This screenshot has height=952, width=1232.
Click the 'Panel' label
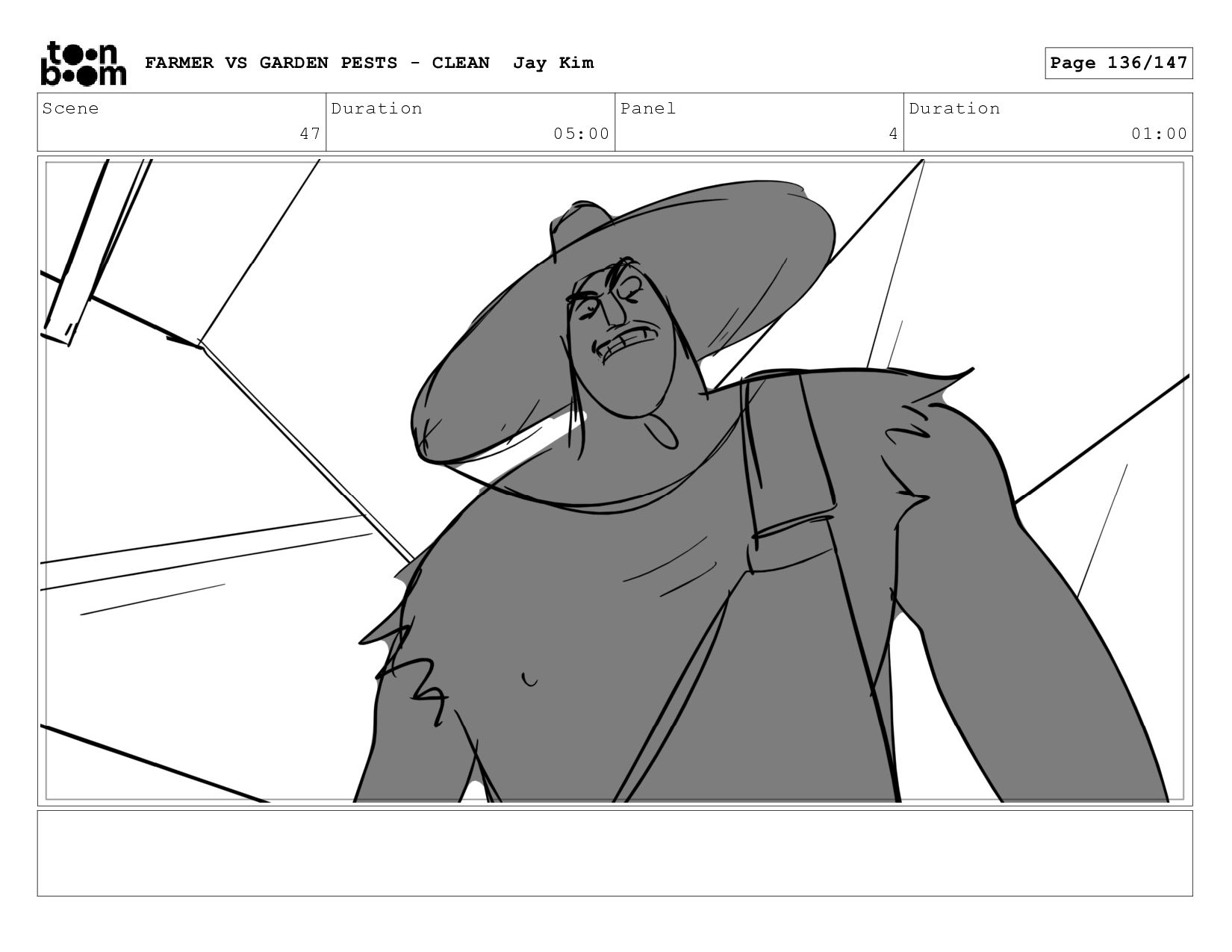coord(648,108)
